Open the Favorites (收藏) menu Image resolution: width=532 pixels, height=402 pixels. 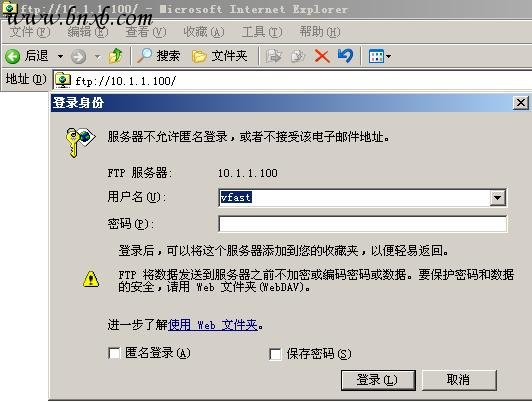[x=204, y=32]
